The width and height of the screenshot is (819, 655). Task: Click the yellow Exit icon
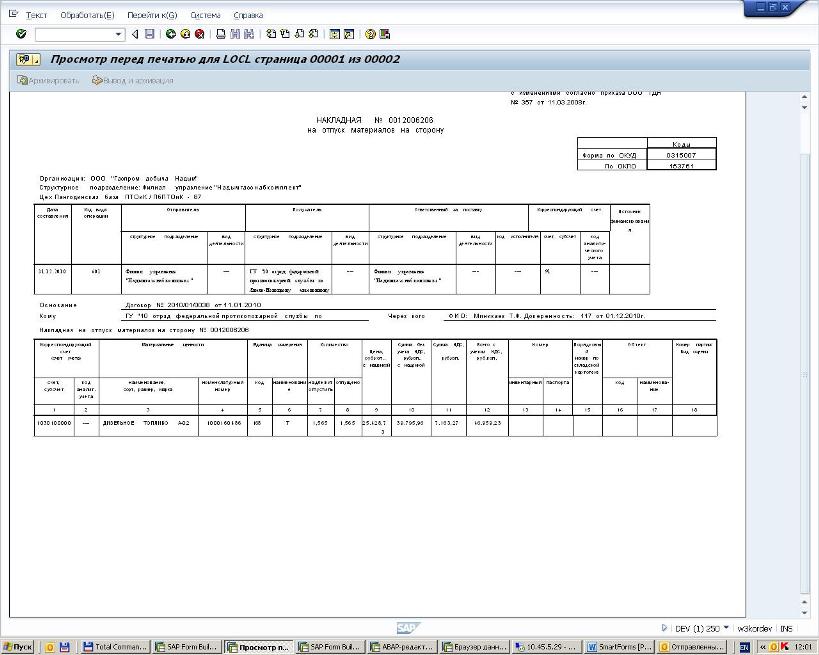tap(185, 34)
